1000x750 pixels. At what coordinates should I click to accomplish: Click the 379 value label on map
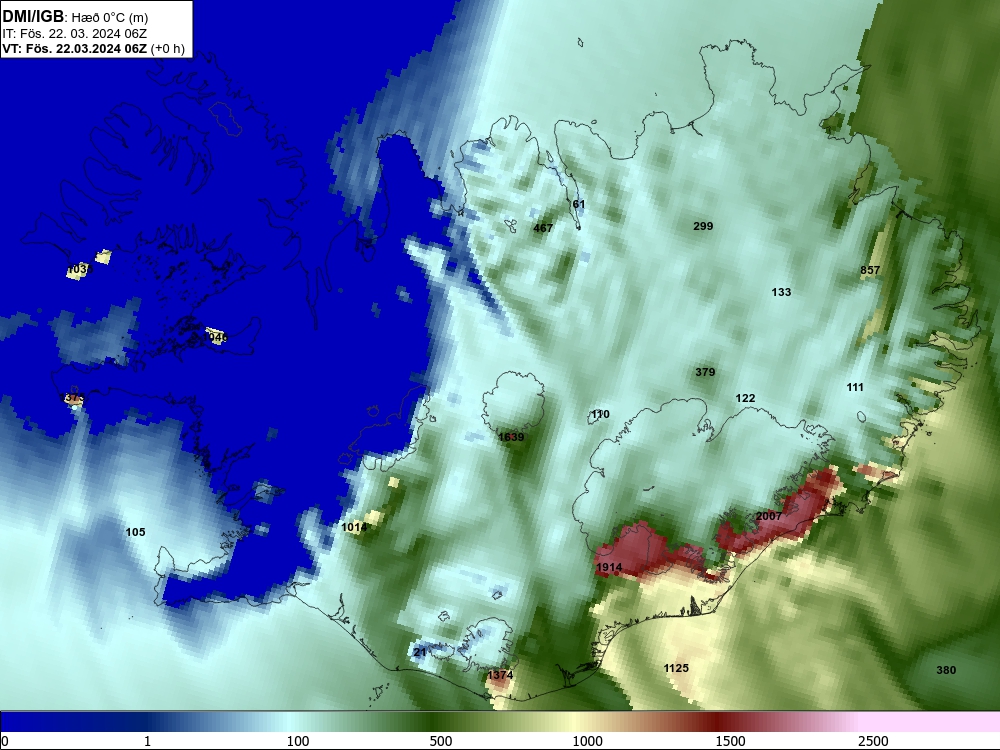705,372
